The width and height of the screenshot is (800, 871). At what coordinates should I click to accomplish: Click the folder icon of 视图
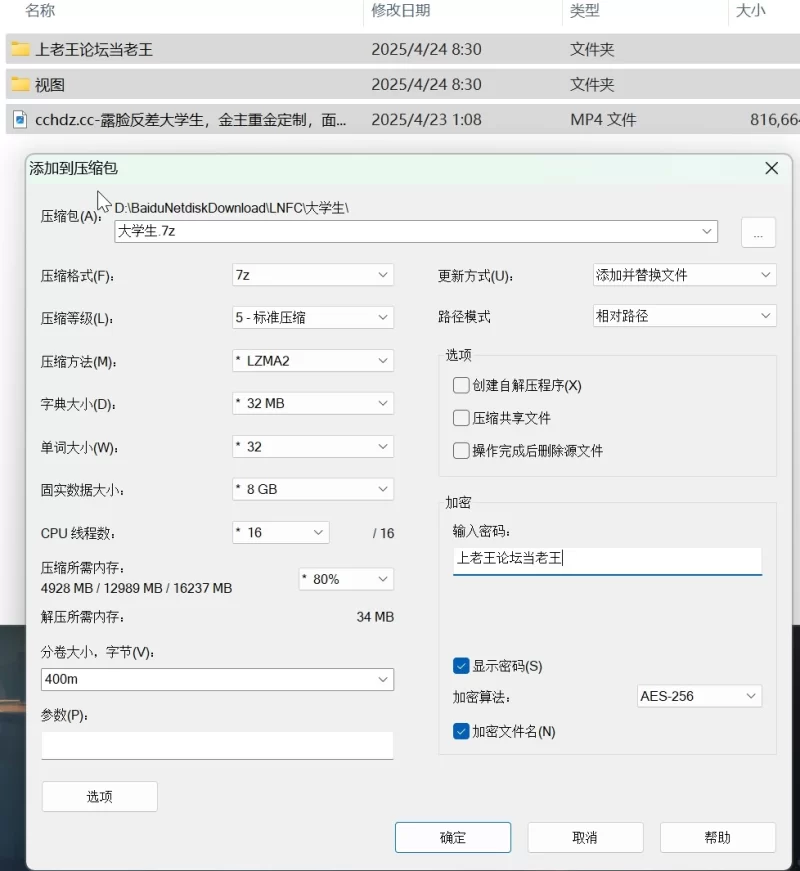[x=21, y=84]
